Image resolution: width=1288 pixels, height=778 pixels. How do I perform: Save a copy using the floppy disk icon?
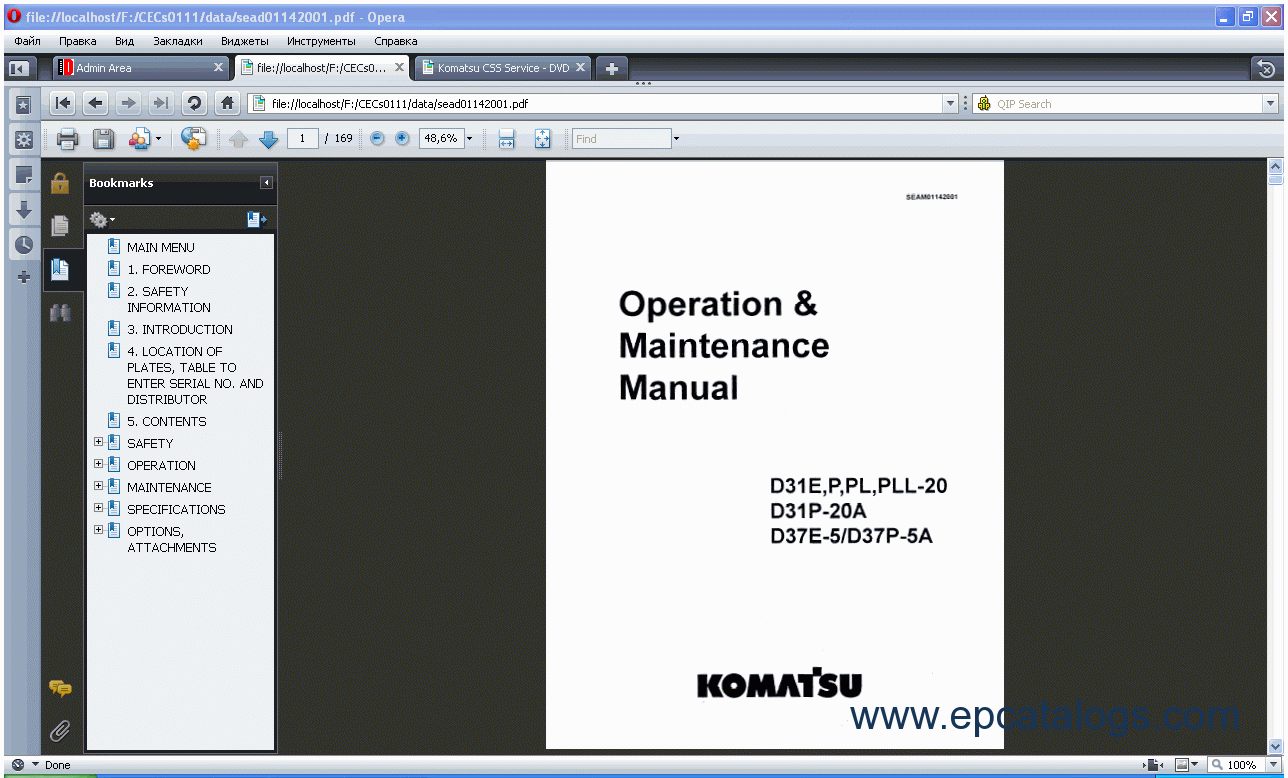coord(103,139)
